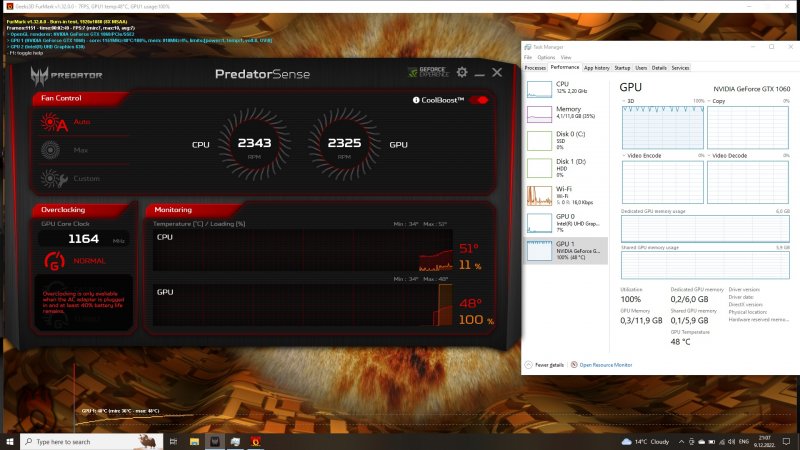Screen dimensions: 800x450
Task: Select CPU in Task Manager sidebar
Action: [566, 88]
